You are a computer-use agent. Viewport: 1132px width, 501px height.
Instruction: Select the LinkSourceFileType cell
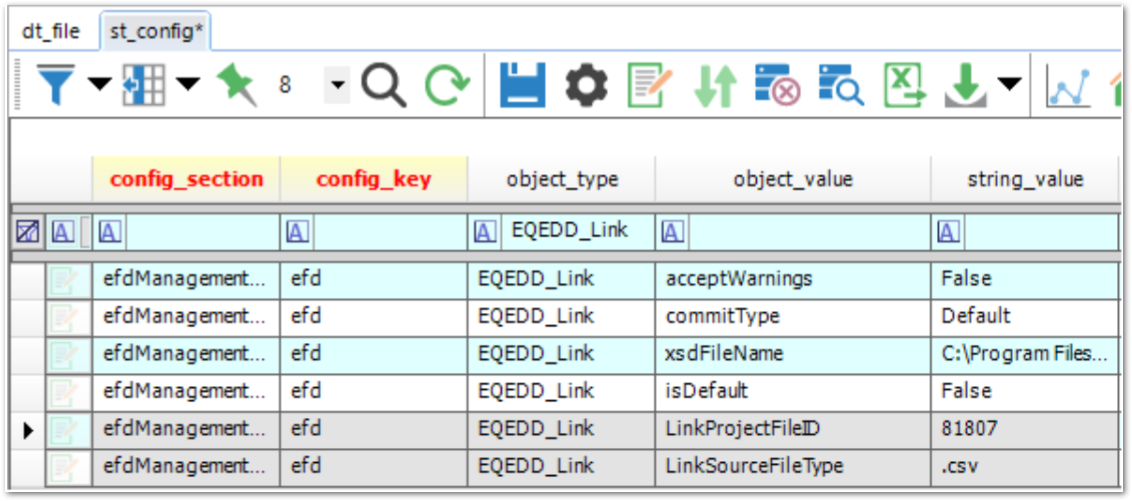(x=793, y=468)
